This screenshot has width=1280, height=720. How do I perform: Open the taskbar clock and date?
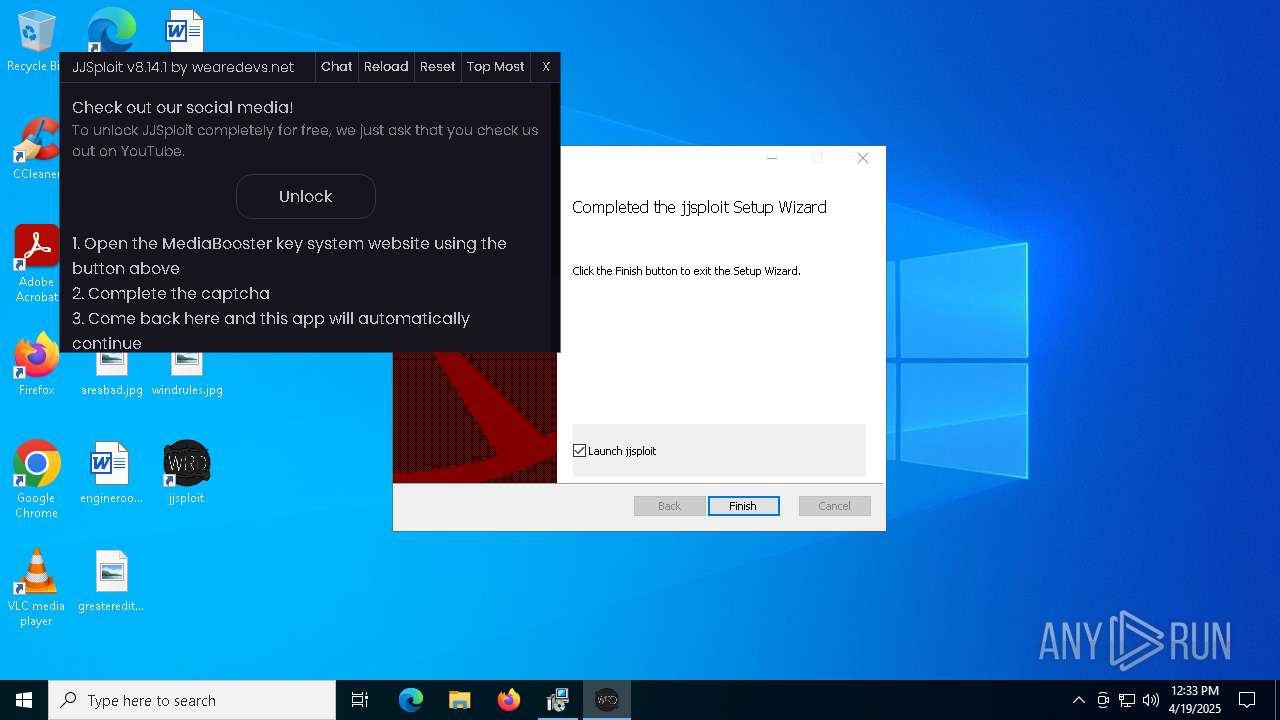(1195, 700)
